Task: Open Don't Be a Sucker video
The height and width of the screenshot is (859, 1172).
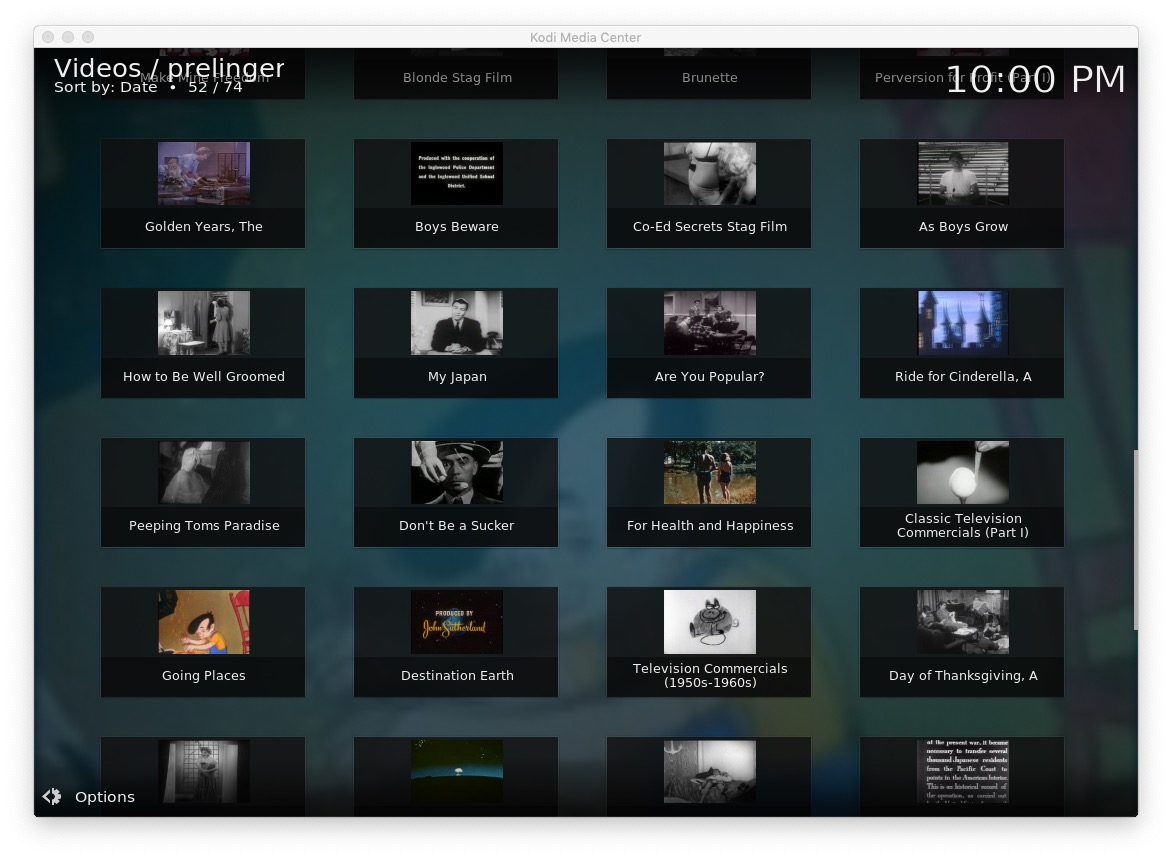Action: click(456, 492)
